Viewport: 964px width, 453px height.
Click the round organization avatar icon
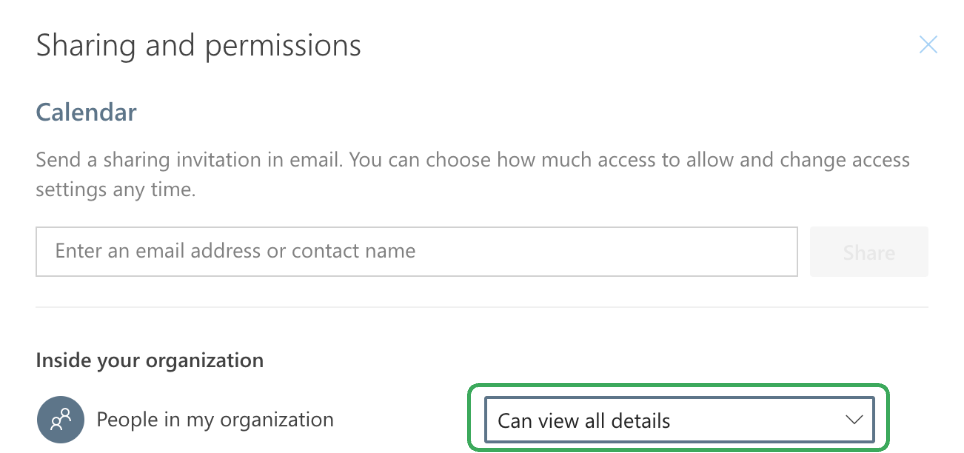59,420
